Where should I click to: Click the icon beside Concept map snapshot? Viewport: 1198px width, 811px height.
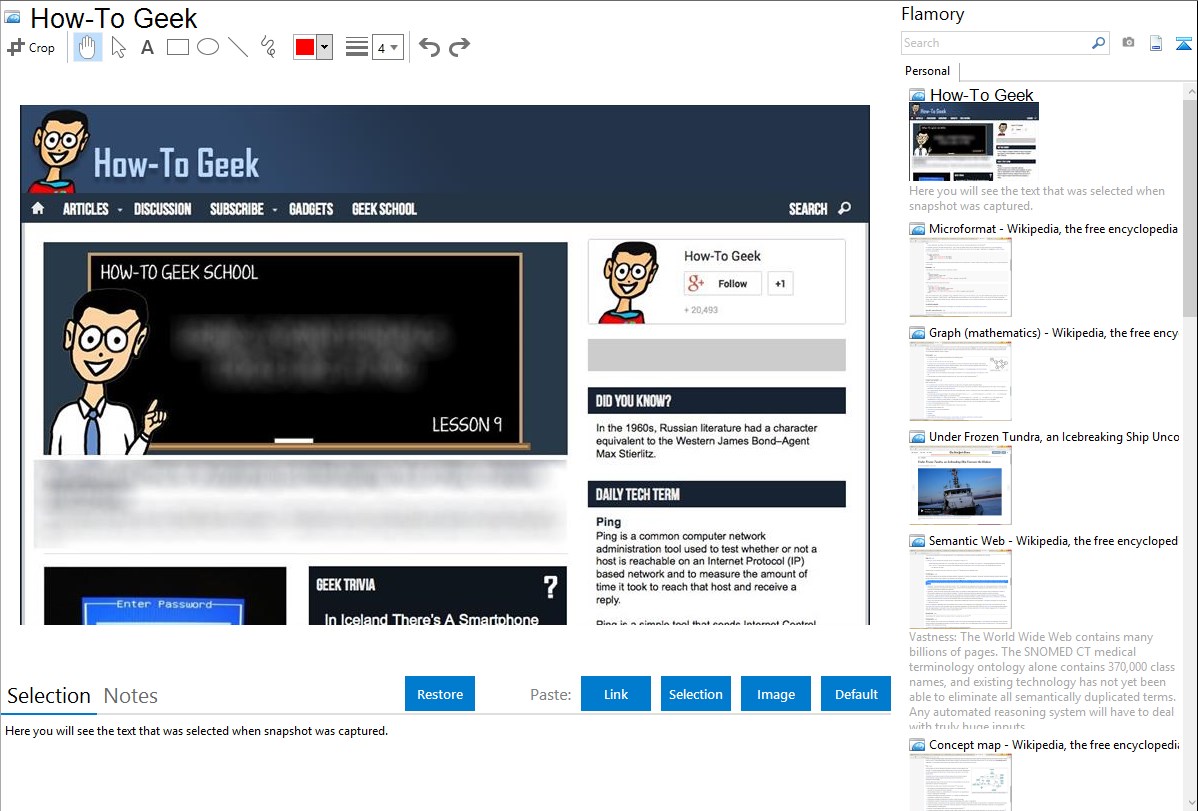917,744
